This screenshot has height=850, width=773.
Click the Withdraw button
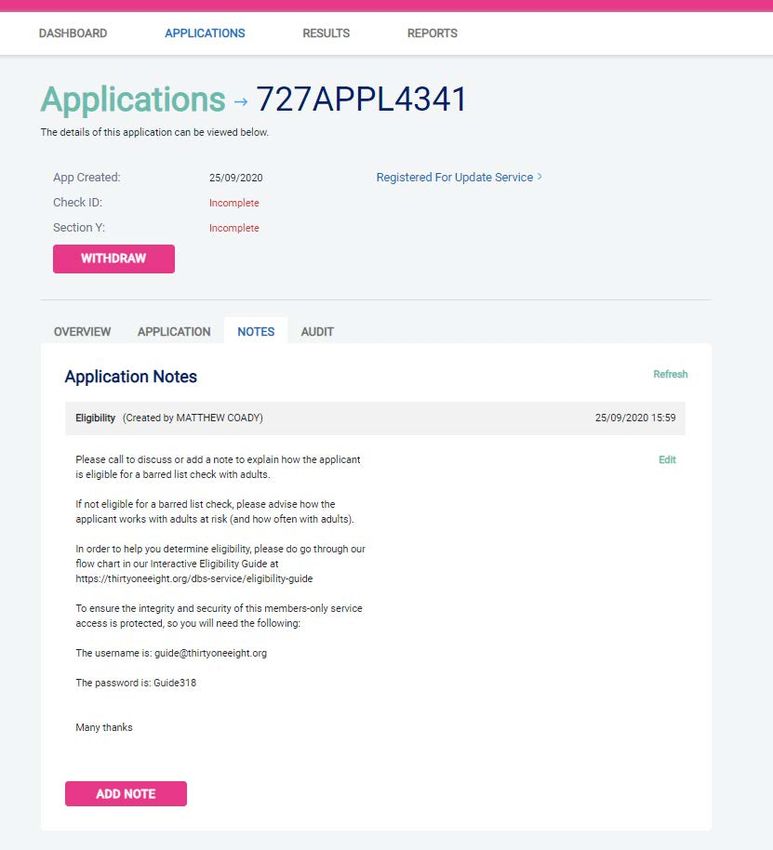114,259
